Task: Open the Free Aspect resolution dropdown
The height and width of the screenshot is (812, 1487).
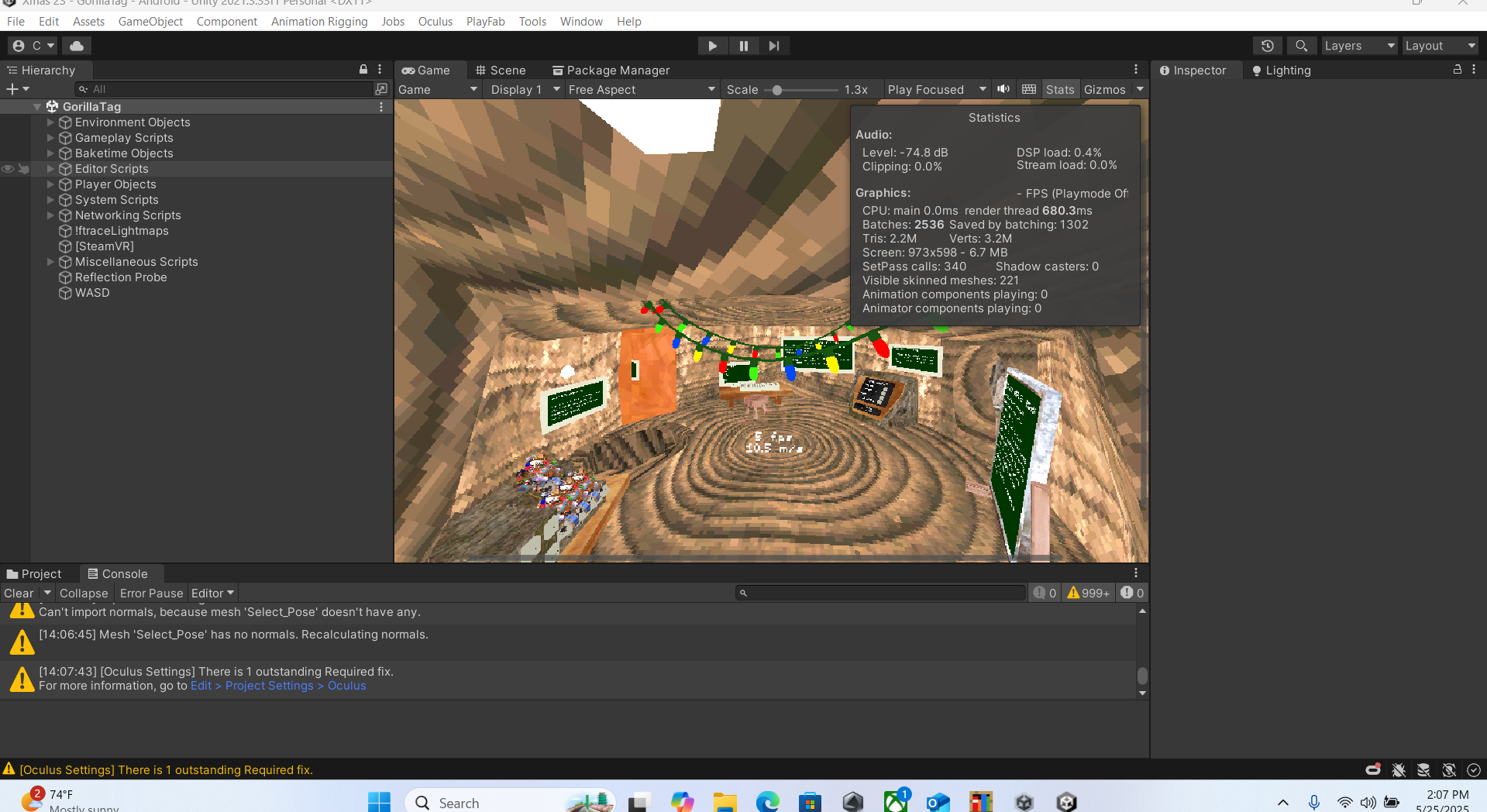Action: click(x=642, y=90)
